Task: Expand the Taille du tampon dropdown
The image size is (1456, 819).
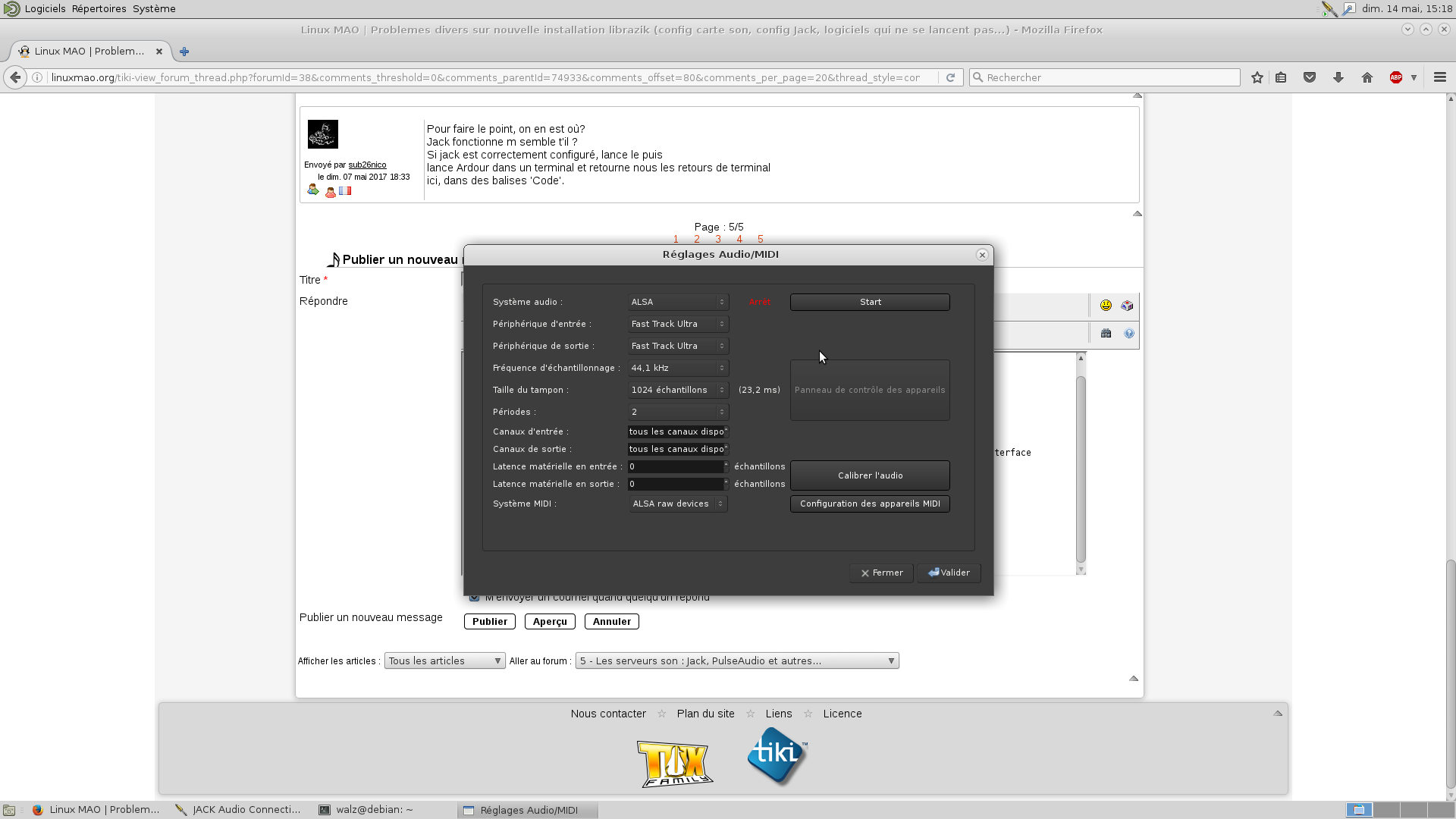Action: [x=678, y=390]
